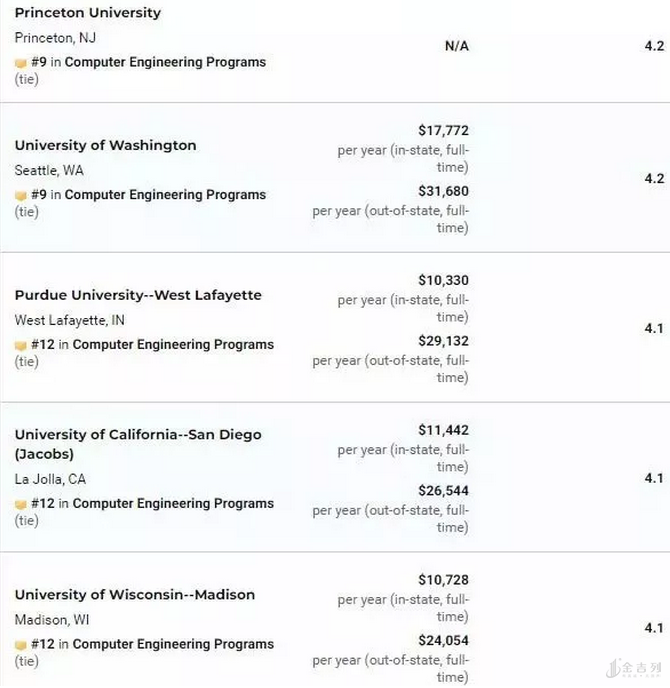Viewport: 670px width, 688px height.
Task: Click the badge icon beside Purdue's #12 ranking
Action: [x=20, y=345]
